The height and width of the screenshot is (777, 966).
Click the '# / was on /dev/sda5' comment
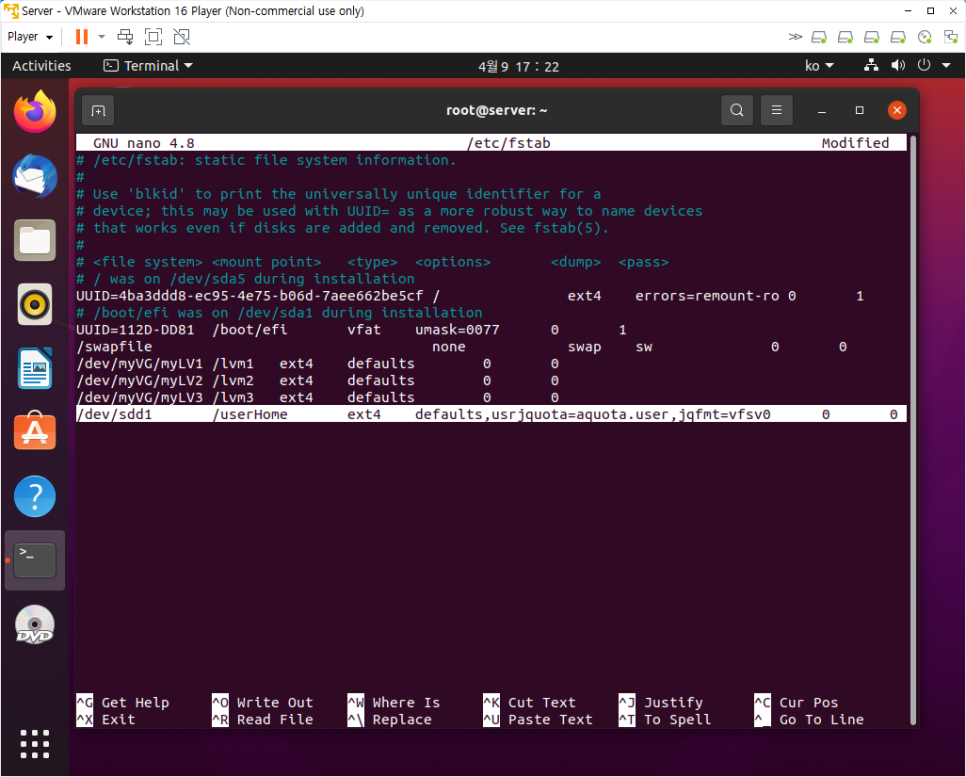[x=245, y=279]
